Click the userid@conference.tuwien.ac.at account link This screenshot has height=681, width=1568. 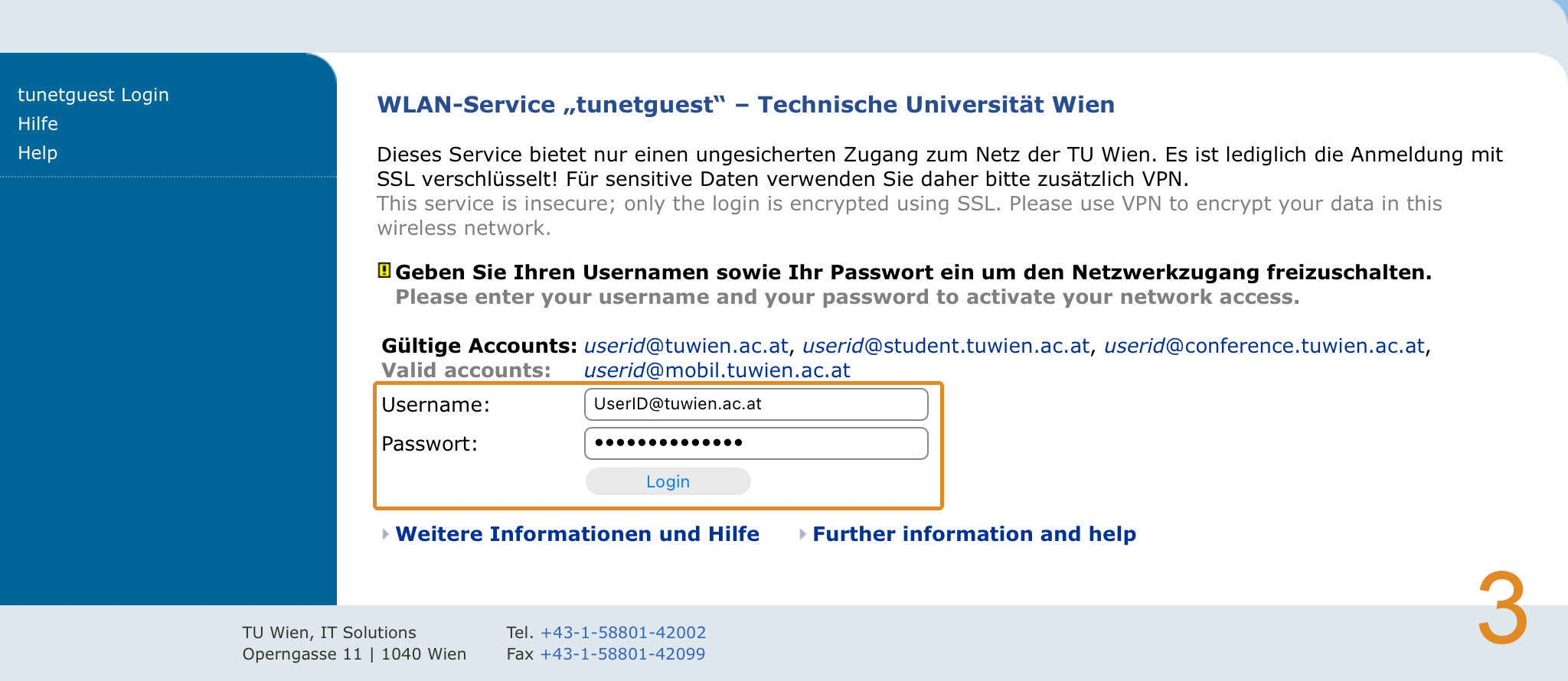(x=1264, y=346)
